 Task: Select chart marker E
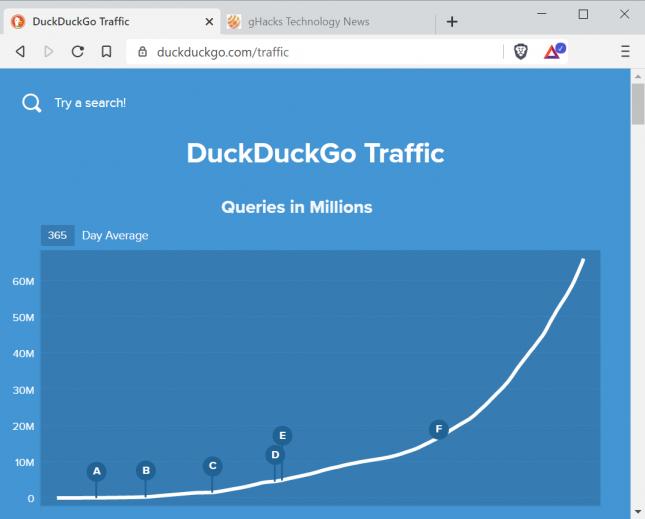pos(283,436)
